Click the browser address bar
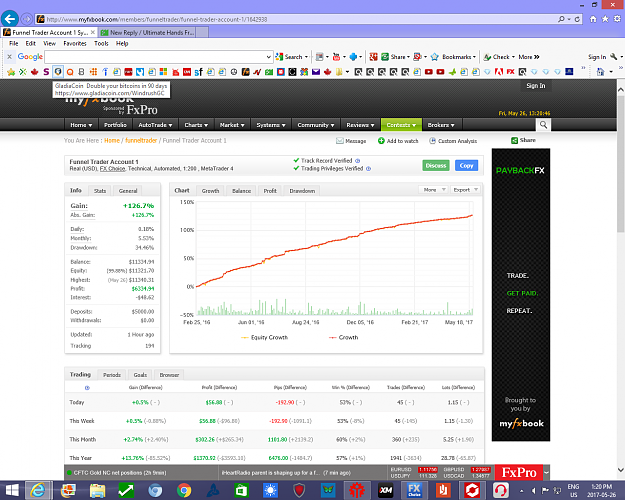 (x=297, y=19)
